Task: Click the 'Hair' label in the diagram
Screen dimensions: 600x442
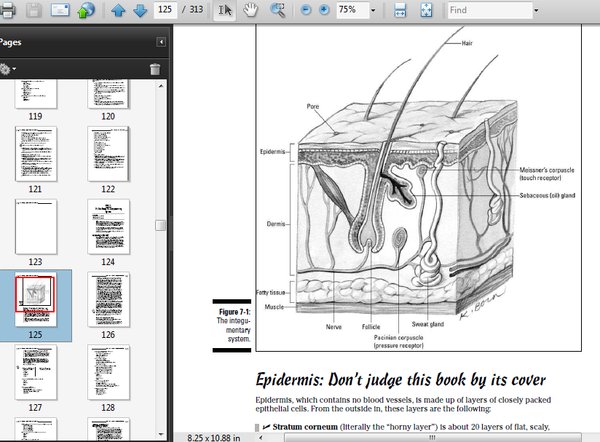Action: tap(467, 43)
